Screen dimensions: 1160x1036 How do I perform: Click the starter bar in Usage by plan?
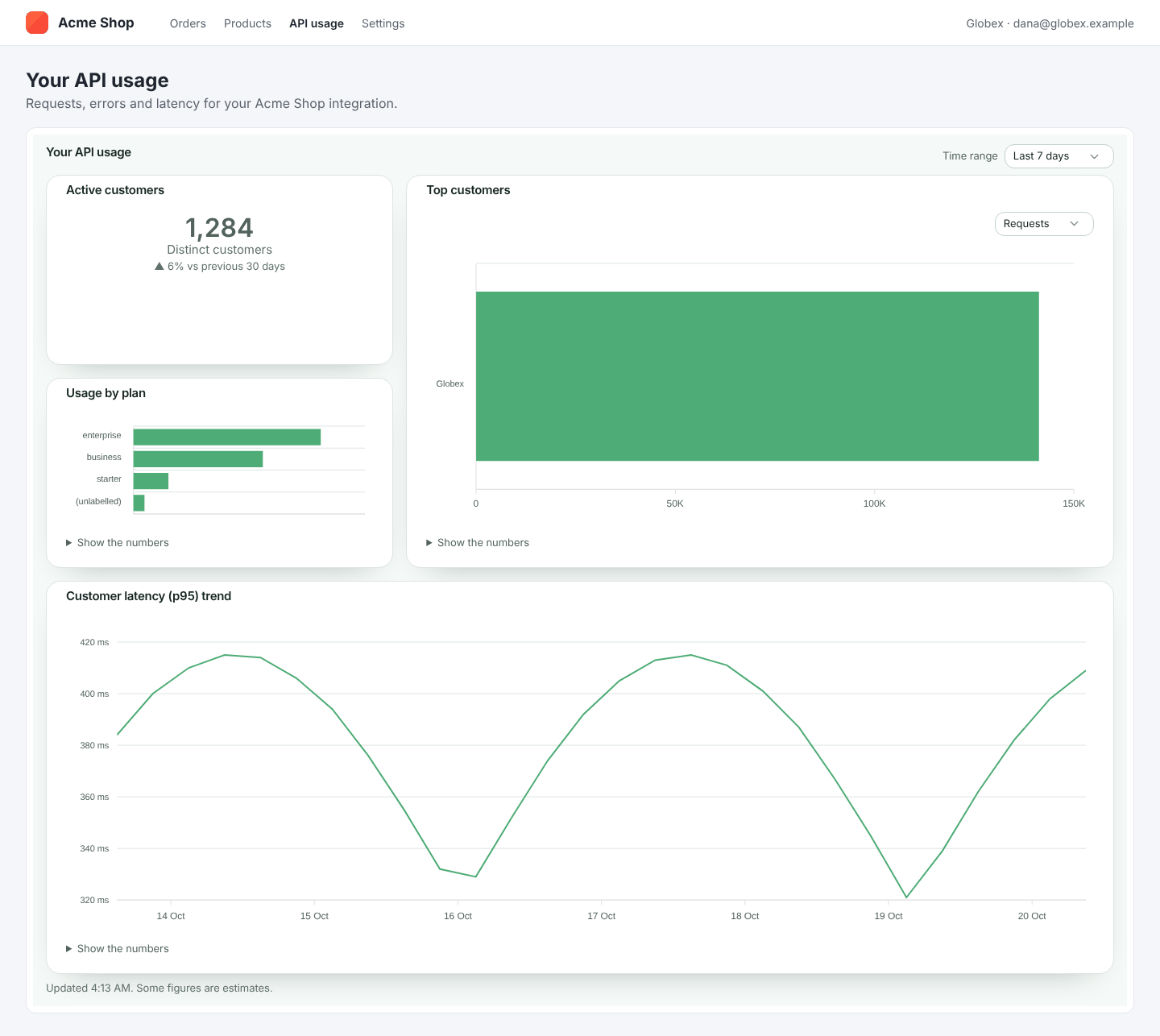click(x=151, y=481)
